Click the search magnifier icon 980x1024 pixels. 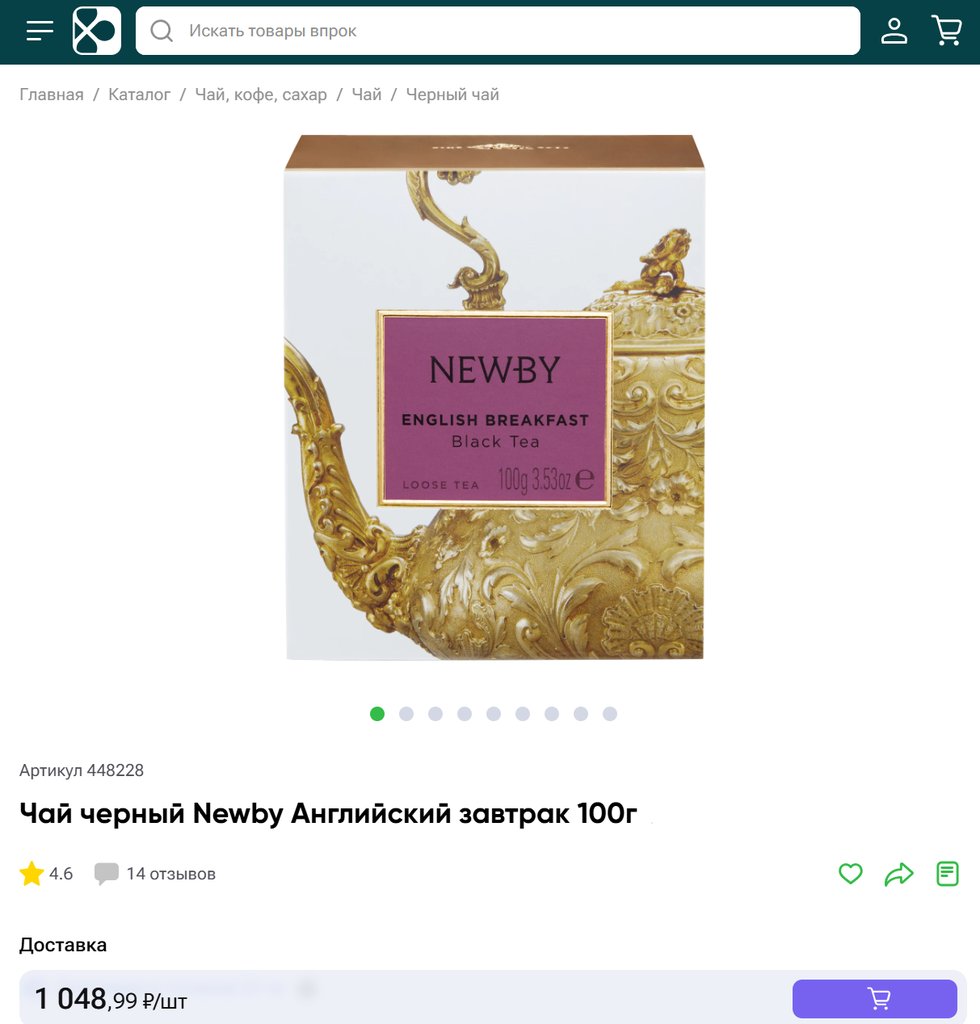pyautogui.click(x=161, y=31)
